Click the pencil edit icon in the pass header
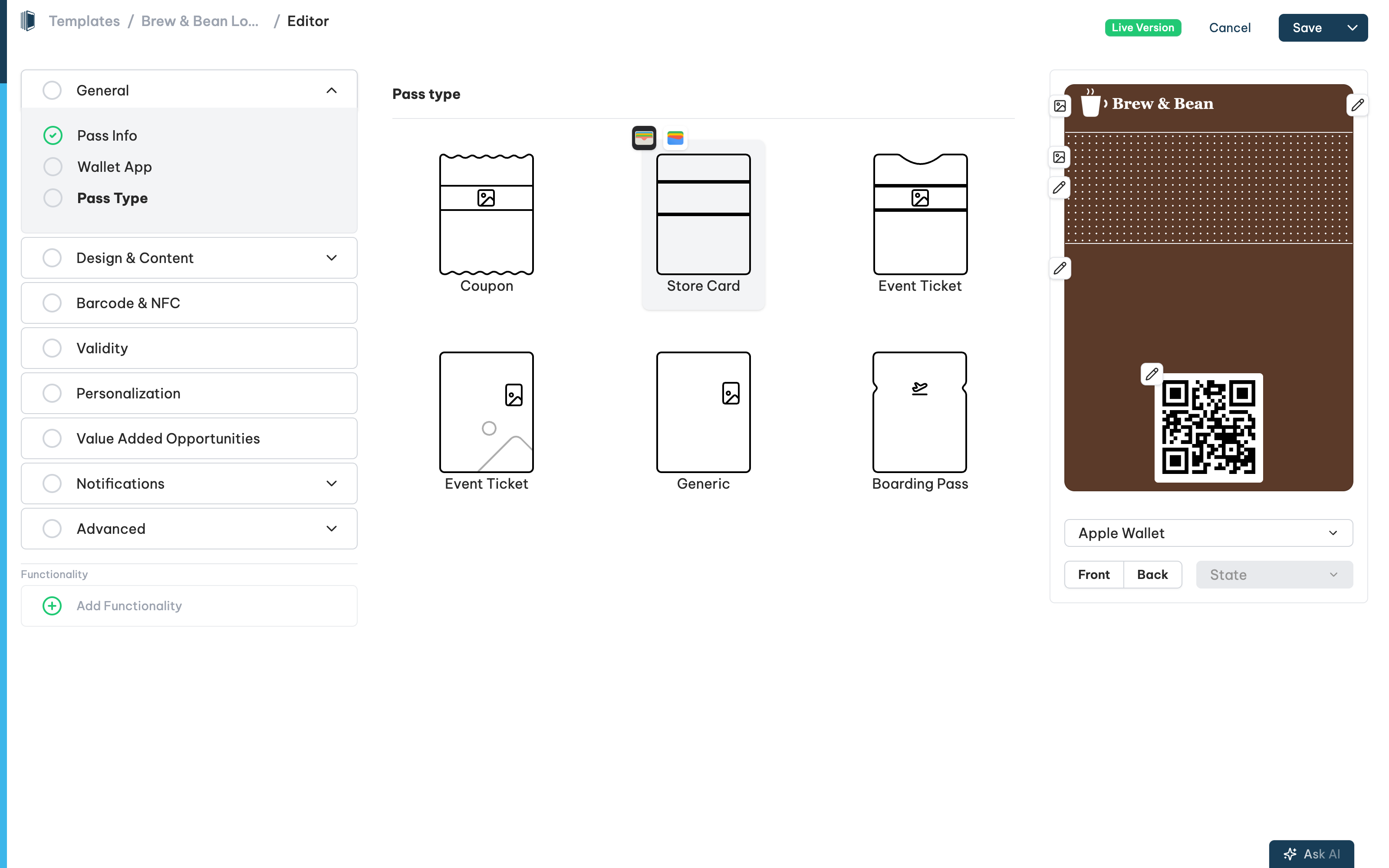The height and width of the screenshot is (868, 1389). (1357, 105)
